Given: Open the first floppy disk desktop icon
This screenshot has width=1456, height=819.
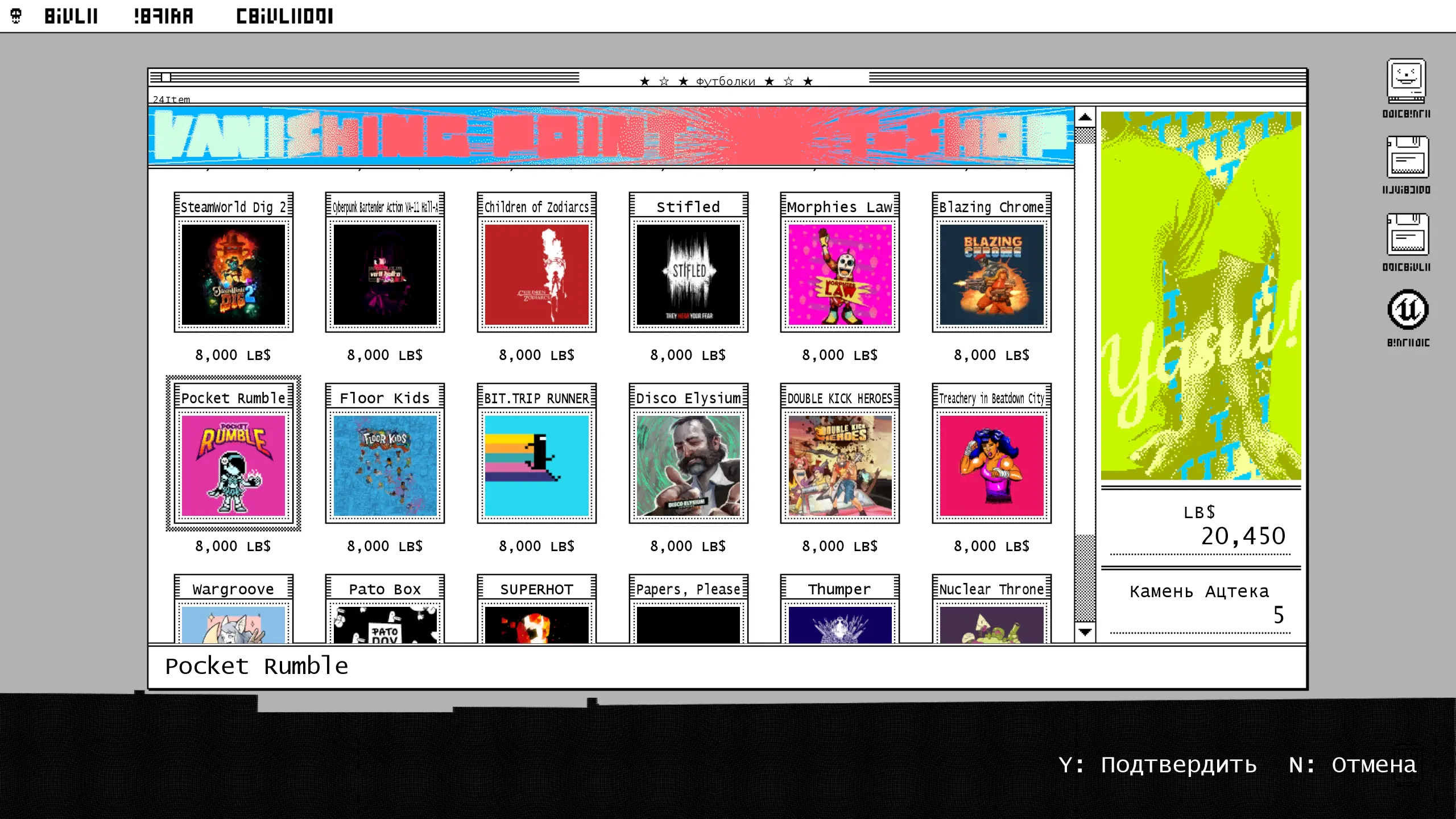Looking at the screenshot, I should click(x=1407, y=158).
